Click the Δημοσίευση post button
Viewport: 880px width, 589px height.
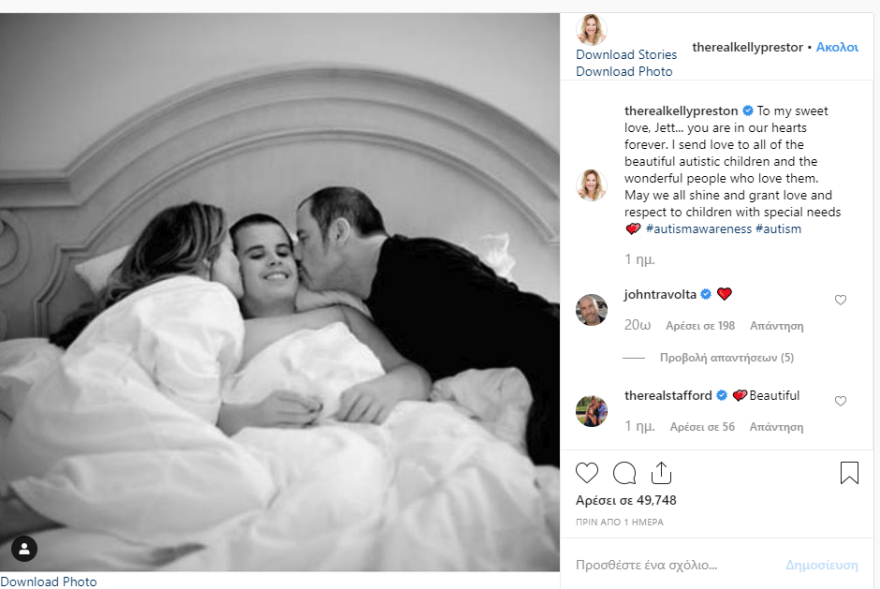click(x=822, y=565)
